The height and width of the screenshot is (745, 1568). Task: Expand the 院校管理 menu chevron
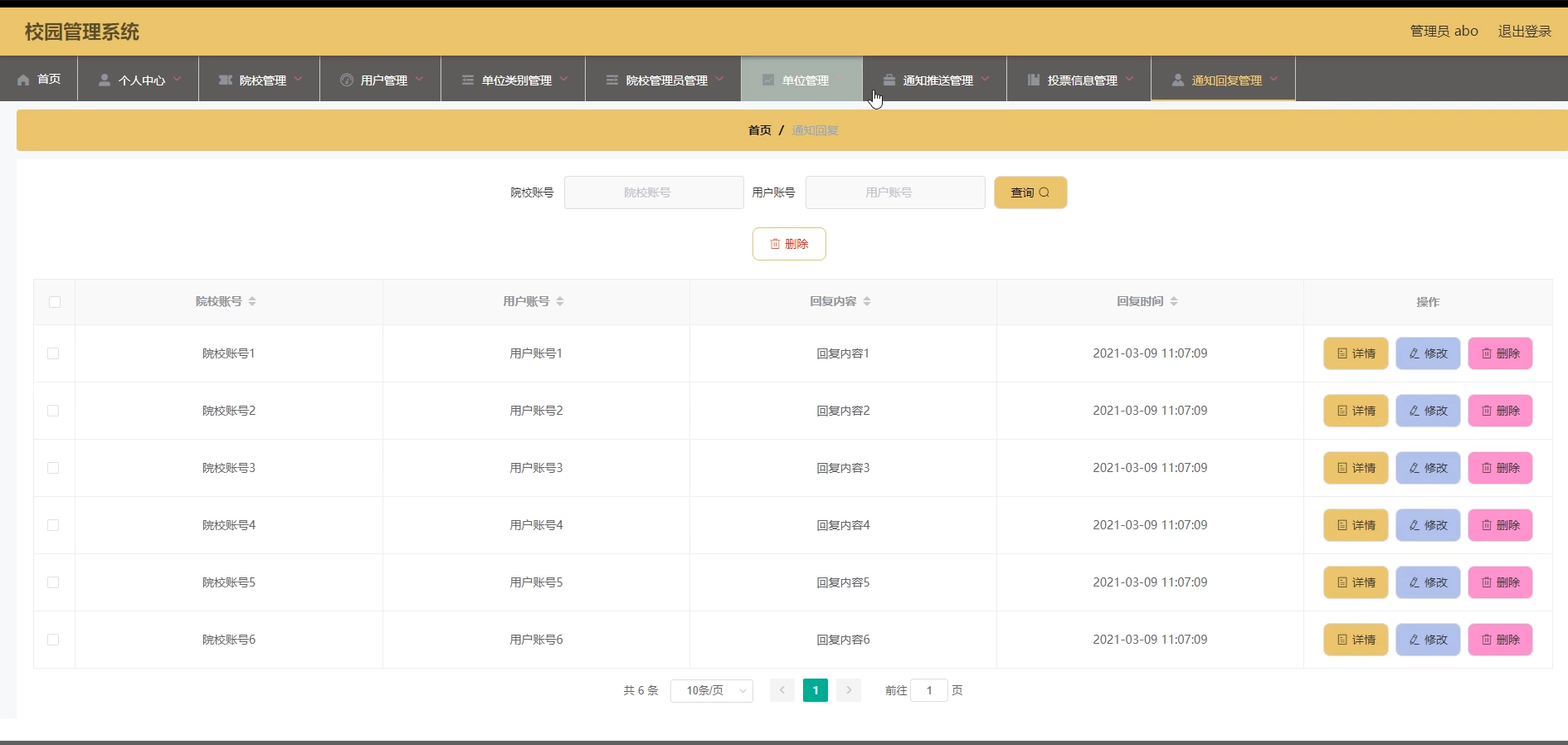(298, 79)
